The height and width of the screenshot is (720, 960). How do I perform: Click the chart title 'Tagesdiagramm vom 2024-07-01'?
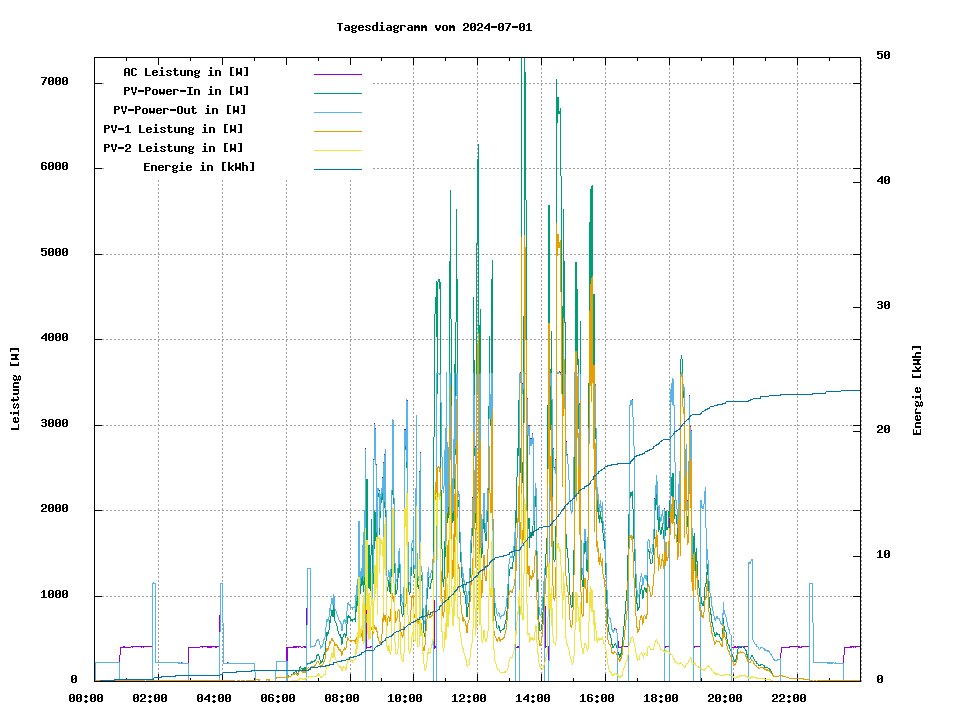434,27
